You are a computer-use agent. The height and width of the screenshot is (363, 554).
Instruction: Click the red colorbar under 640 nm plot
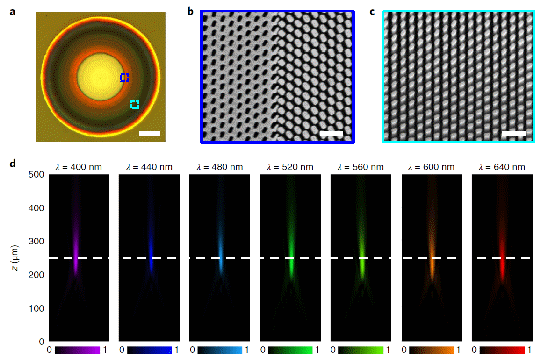click(x=502, y=350)
